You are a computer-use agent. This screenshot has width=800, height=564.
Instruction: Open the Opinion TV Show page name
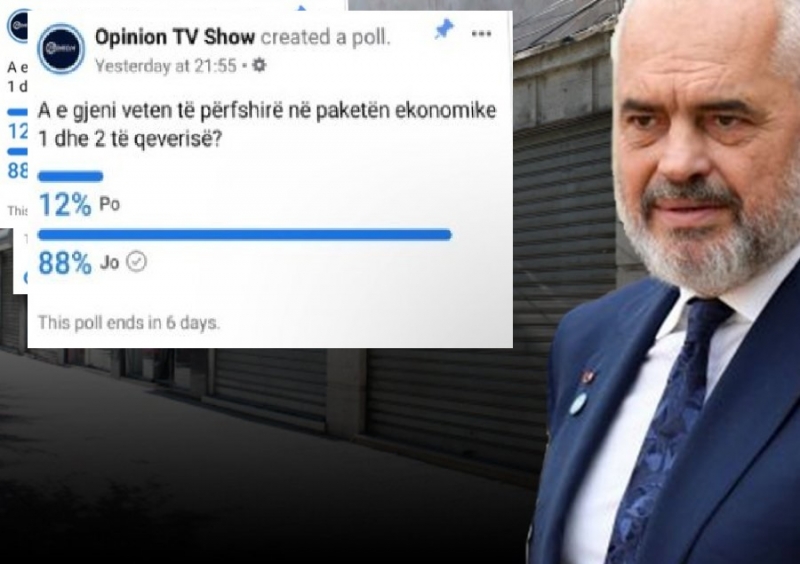point(174,37)
